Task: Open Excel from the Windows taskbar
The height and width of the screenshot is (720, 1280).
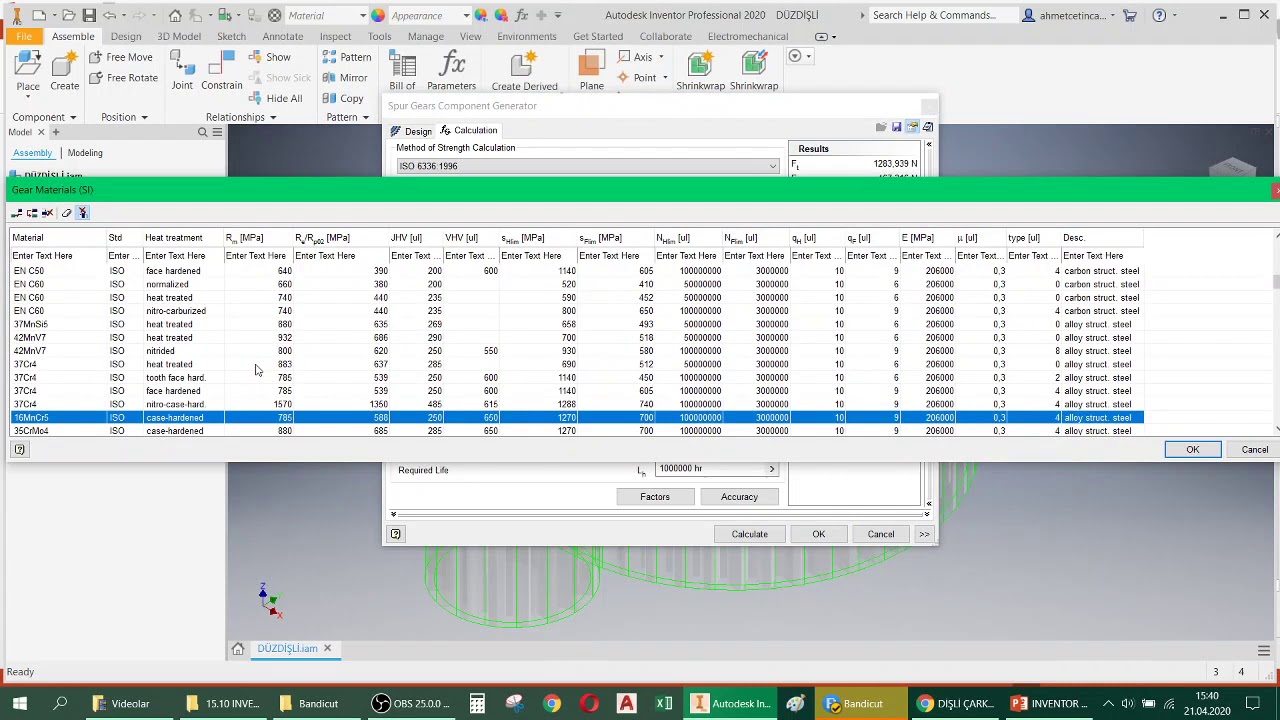Action: pos(664,704)
